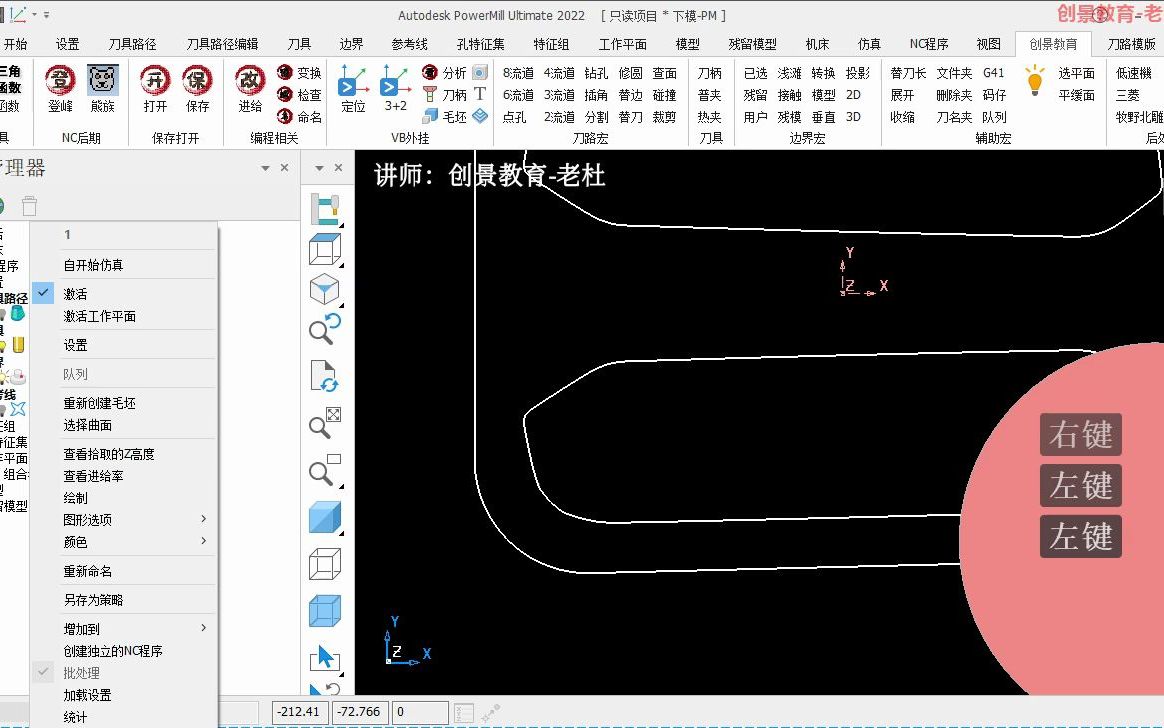Click the document refresh icon in view toolbar
The width and height of the screenshot is (1164, 728).
click(324, 376)
